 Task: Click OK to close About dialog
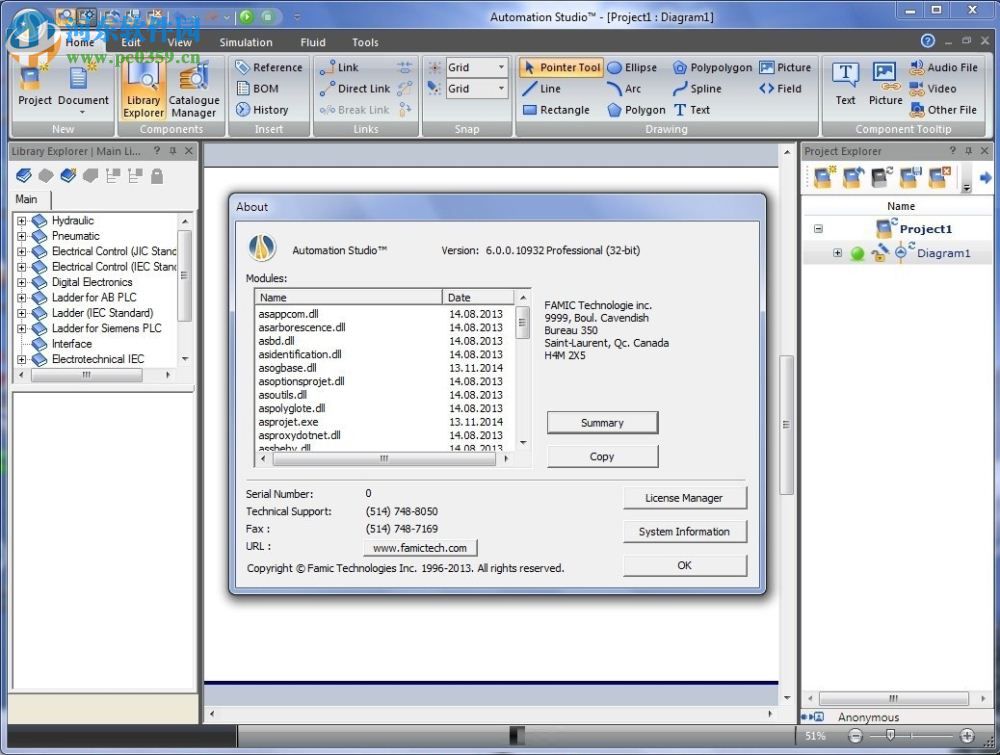tap(684, 565)
